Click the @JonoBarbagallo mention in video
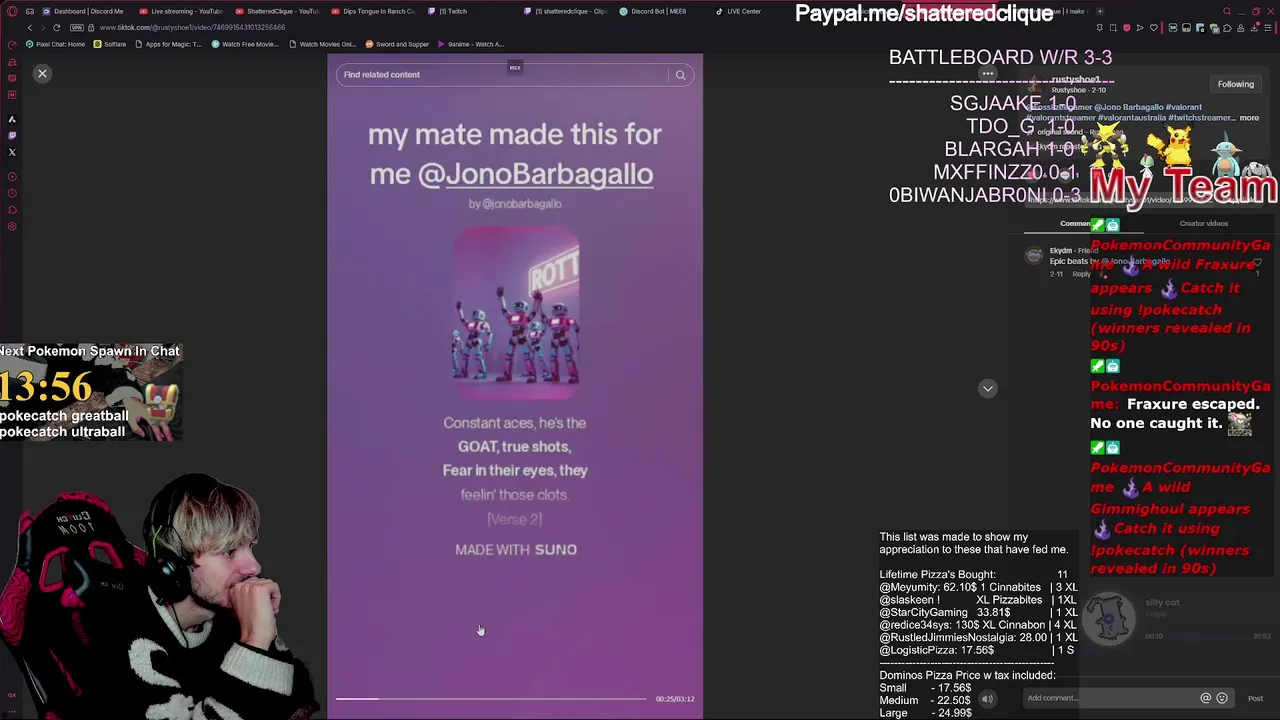Viewport: 1280px width, 720px height. [535, 174]
